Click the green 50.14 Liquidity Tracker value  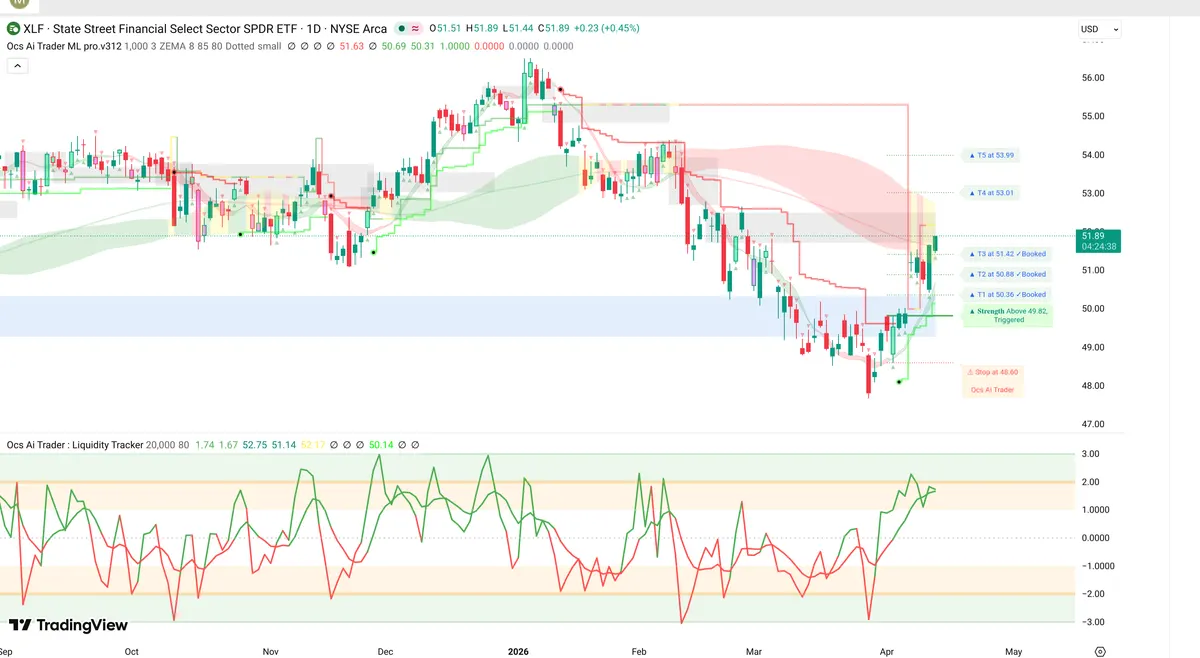381,444
